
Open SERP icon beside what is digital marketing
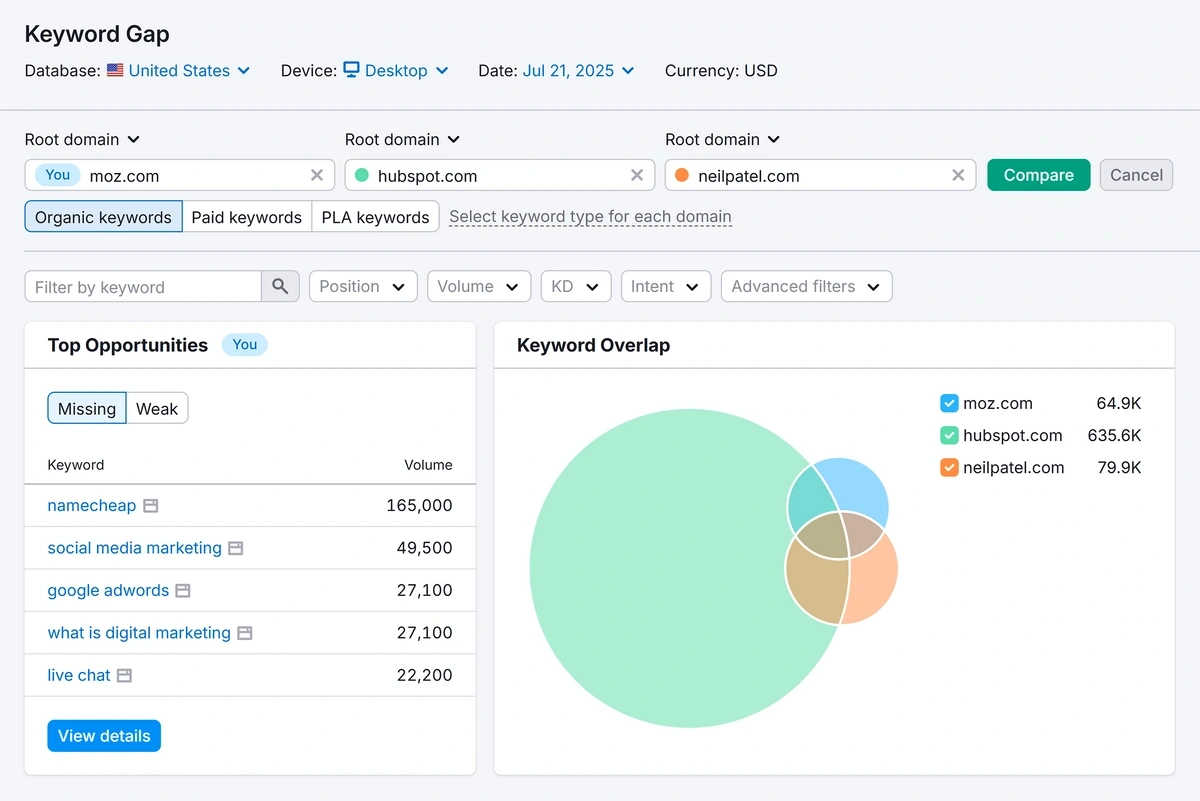click(x=245, y=633)
